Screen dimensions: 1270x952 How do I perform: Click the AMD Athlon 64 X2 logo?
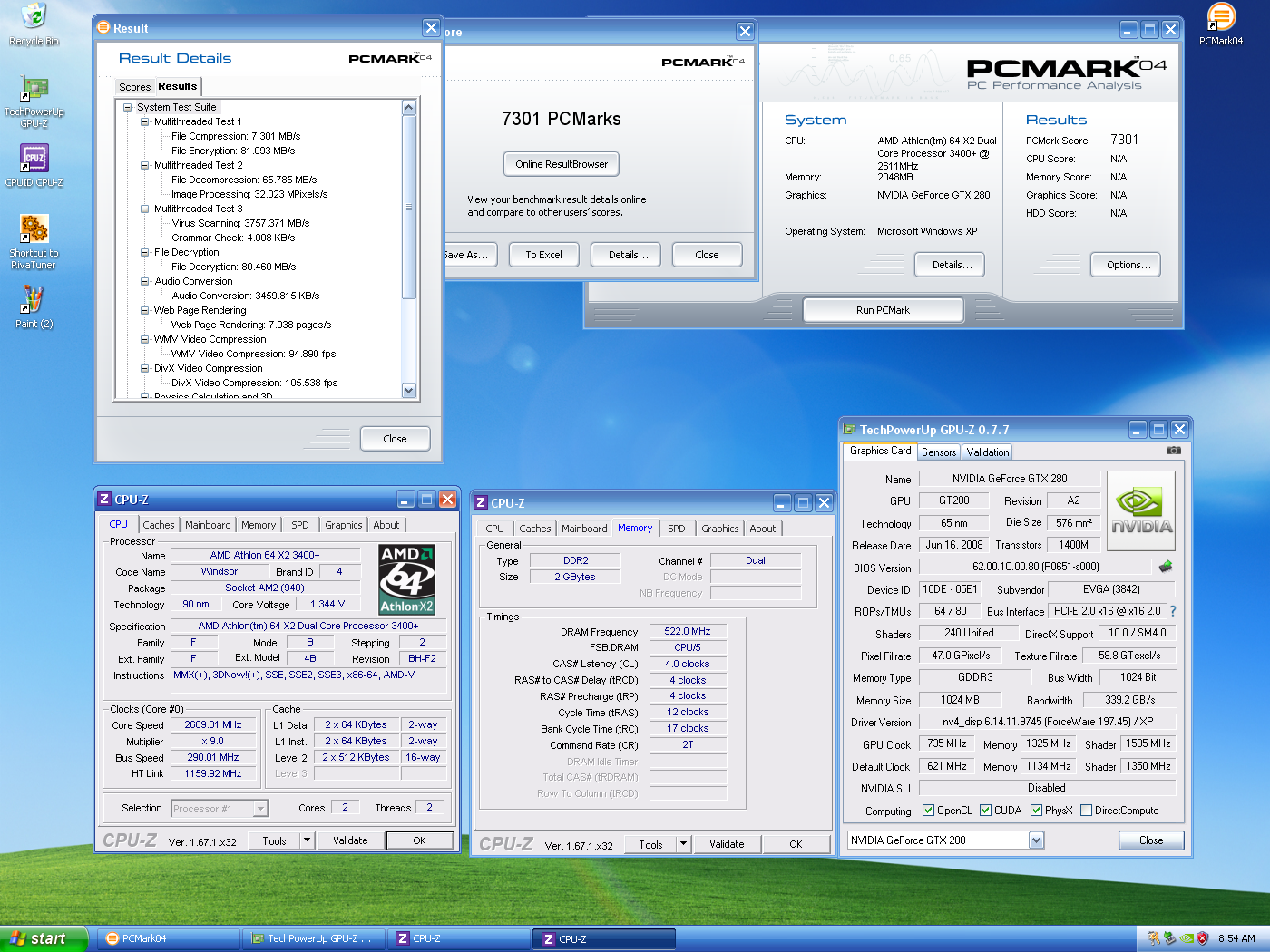[406, 579]
